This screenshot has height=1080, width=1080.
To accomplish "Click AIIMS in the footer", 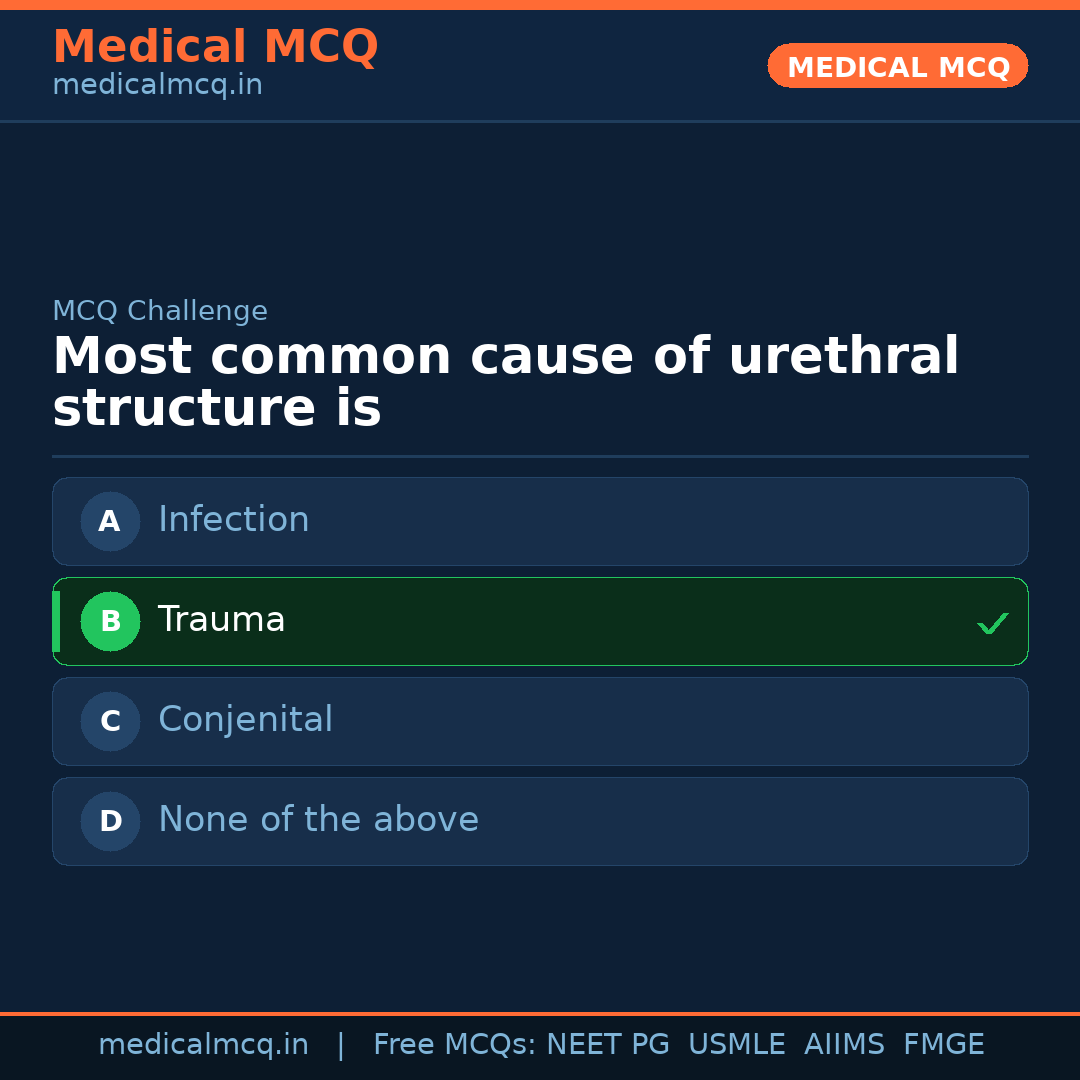I will [844, 1045].
